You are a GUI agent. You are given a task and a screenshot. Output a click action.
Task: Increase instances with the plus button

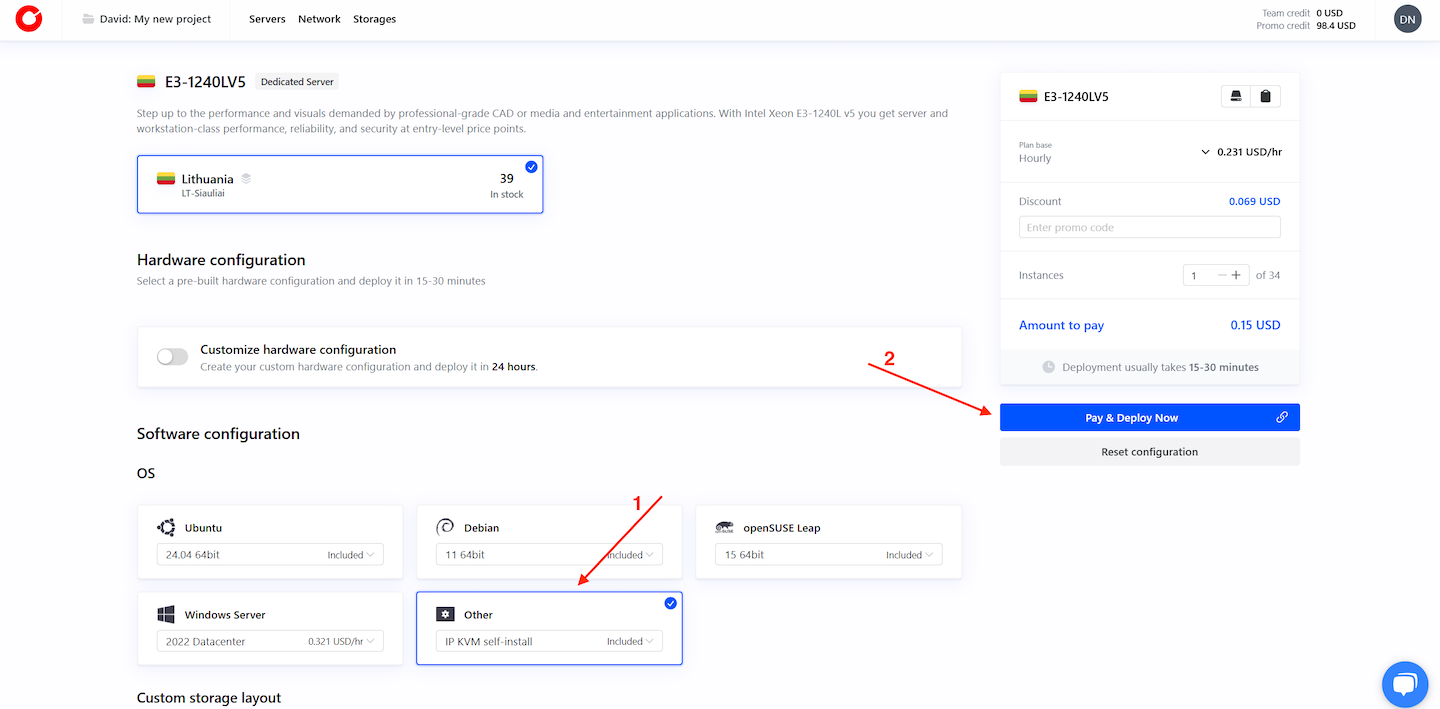1236,275
